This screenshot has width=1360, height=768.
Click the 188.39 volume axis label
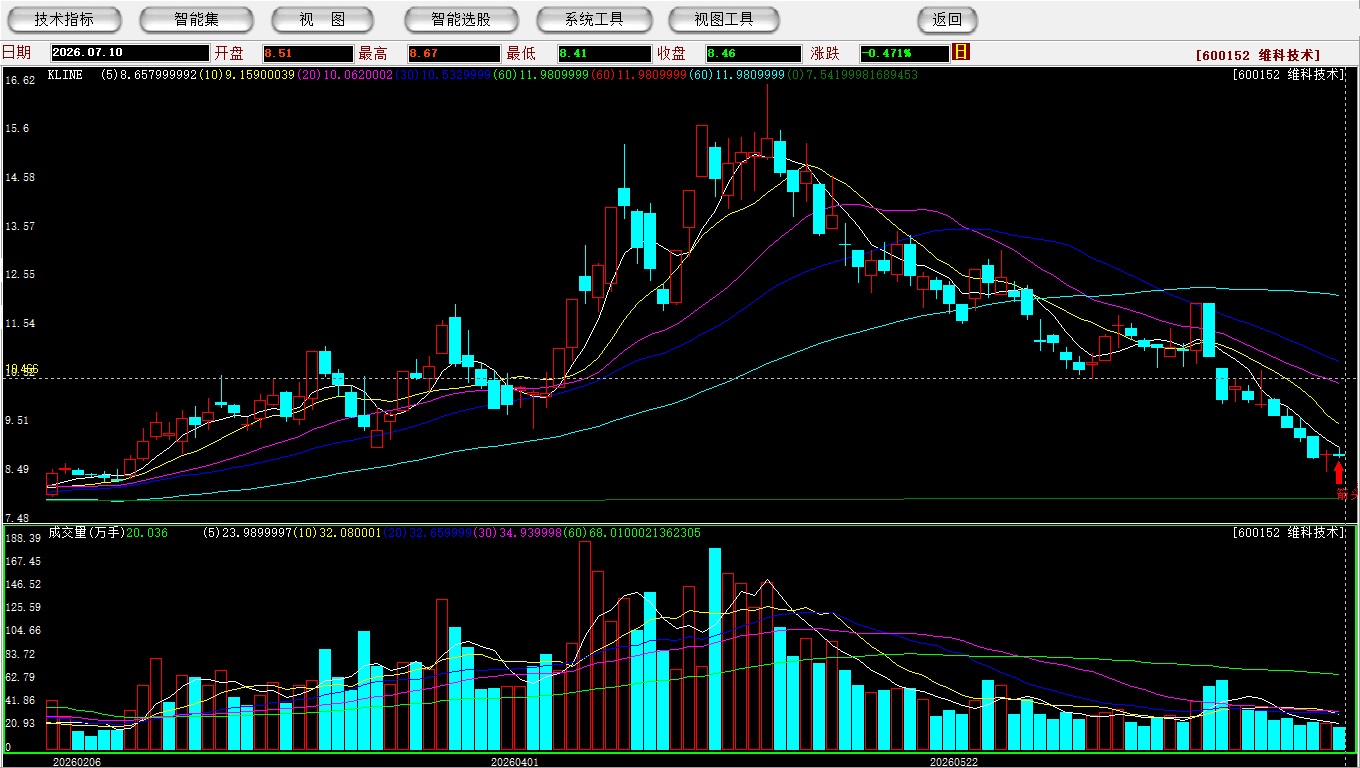click(x=22, y=538)
